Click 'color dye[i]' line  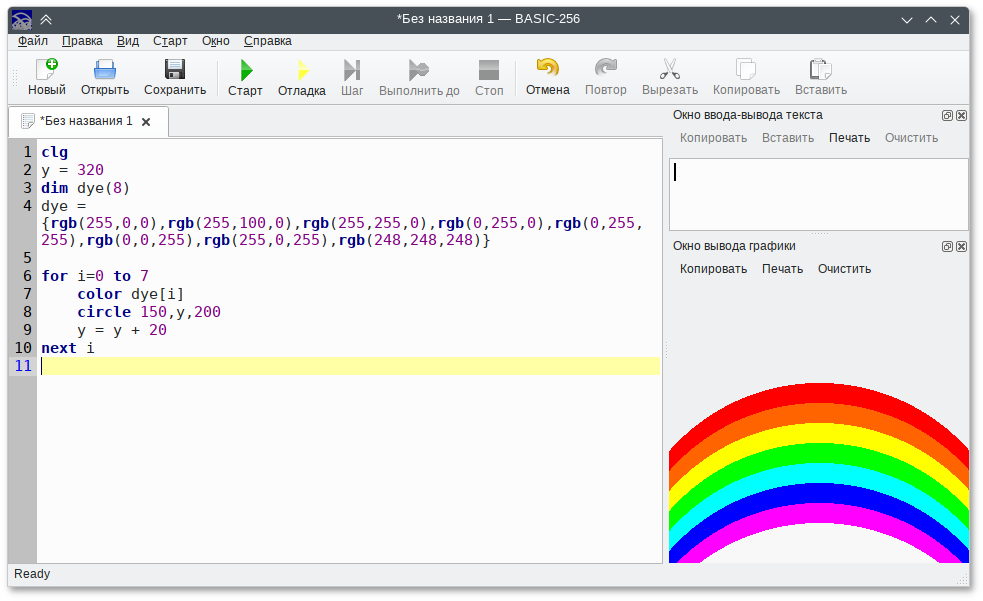(x=130, y=294)
